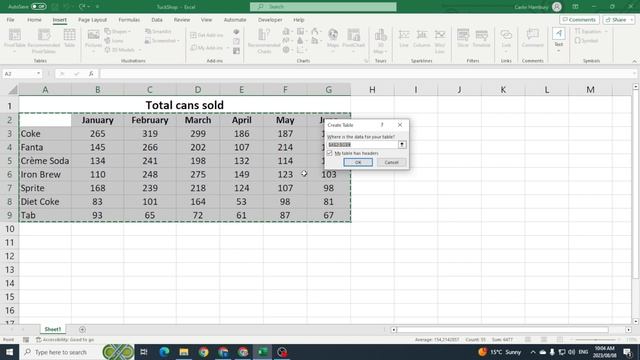Viewport: 640px width, 360px height.
Task: Click the PivotTable icon in the ribbon
Action: (x=15, y=40)
